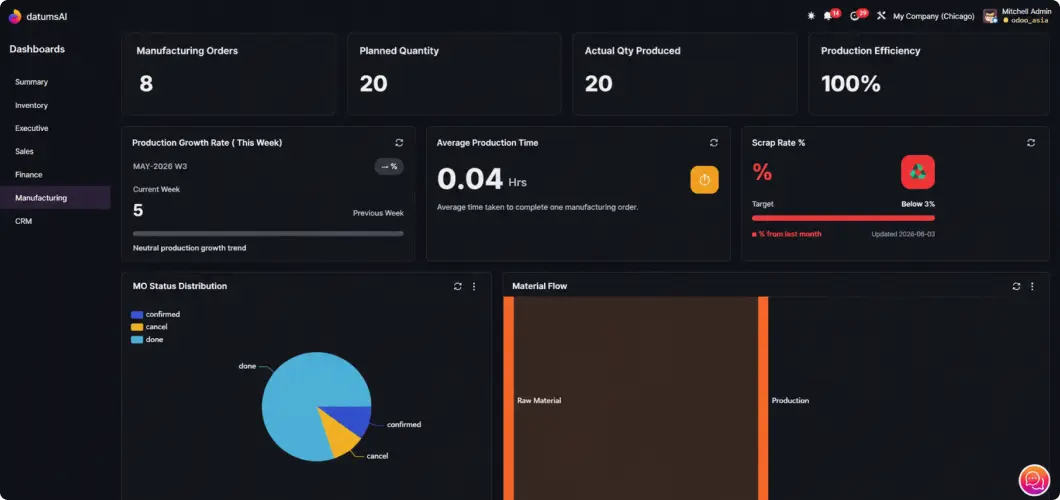
Task: Refresh the Material Flow chart
Action: point(1016,286)
